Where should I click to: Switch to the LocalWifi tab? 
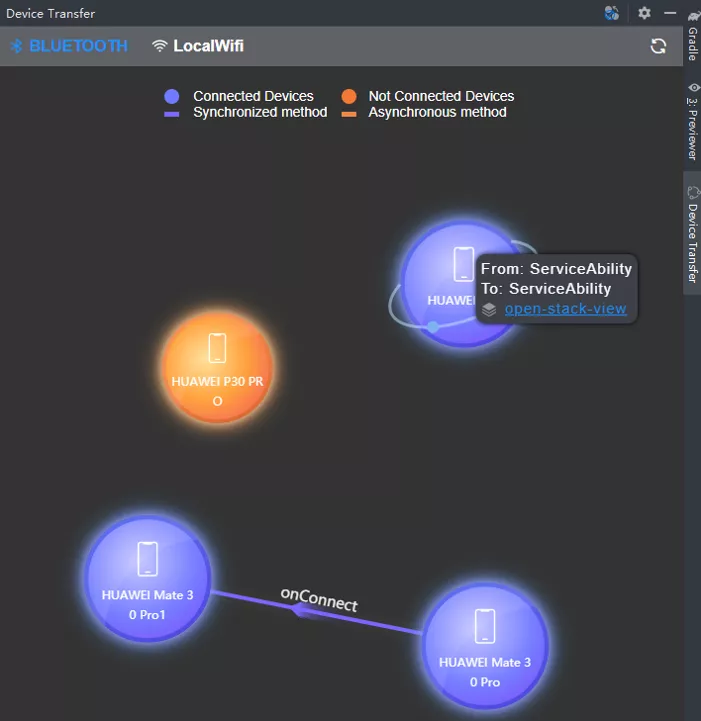coord(198,46)
